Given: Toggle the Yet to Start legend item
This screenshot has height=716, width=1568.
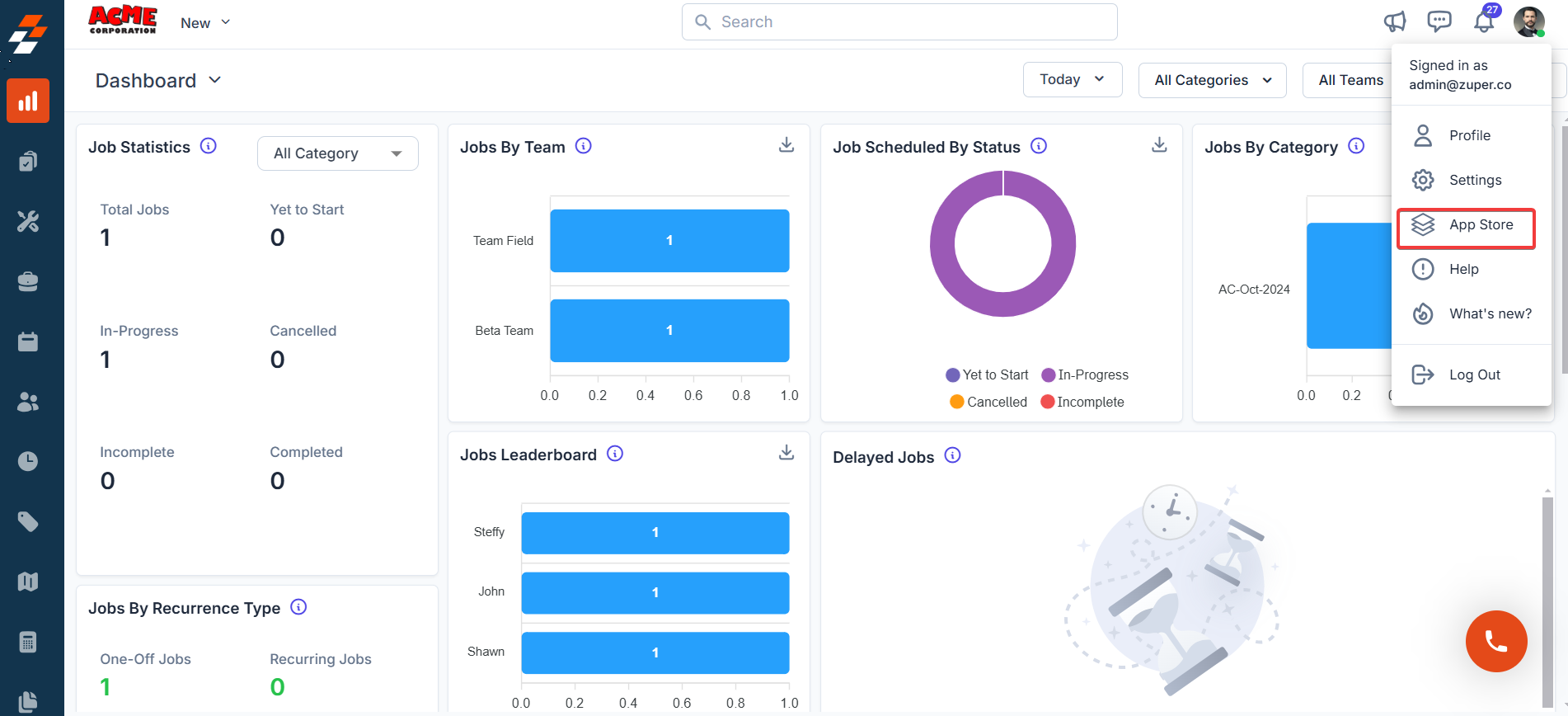Looking at the screenshot, I should tap(988, 374).
